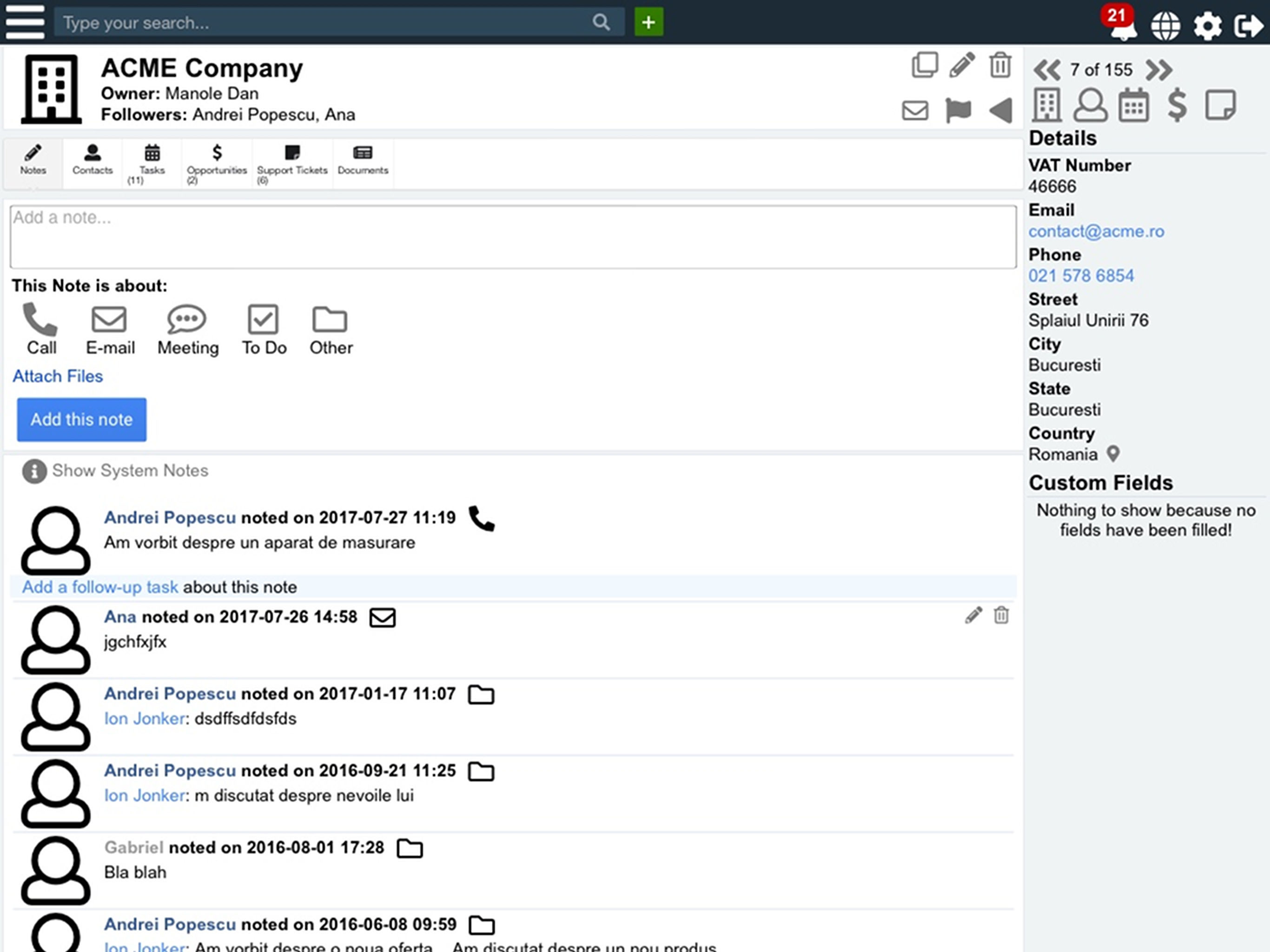Viewport: 1270px width, 952px height.
Task: Open the Opportunities (2) tab
Action: coord(217,163)
